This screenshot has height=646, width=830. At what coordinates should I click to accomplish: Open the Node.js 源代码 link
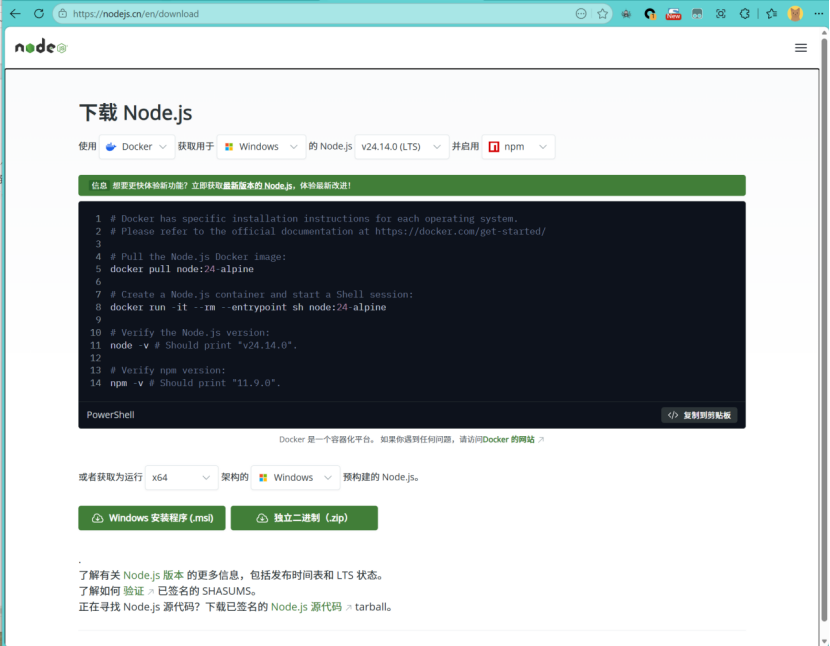click(x=306, y=607)
